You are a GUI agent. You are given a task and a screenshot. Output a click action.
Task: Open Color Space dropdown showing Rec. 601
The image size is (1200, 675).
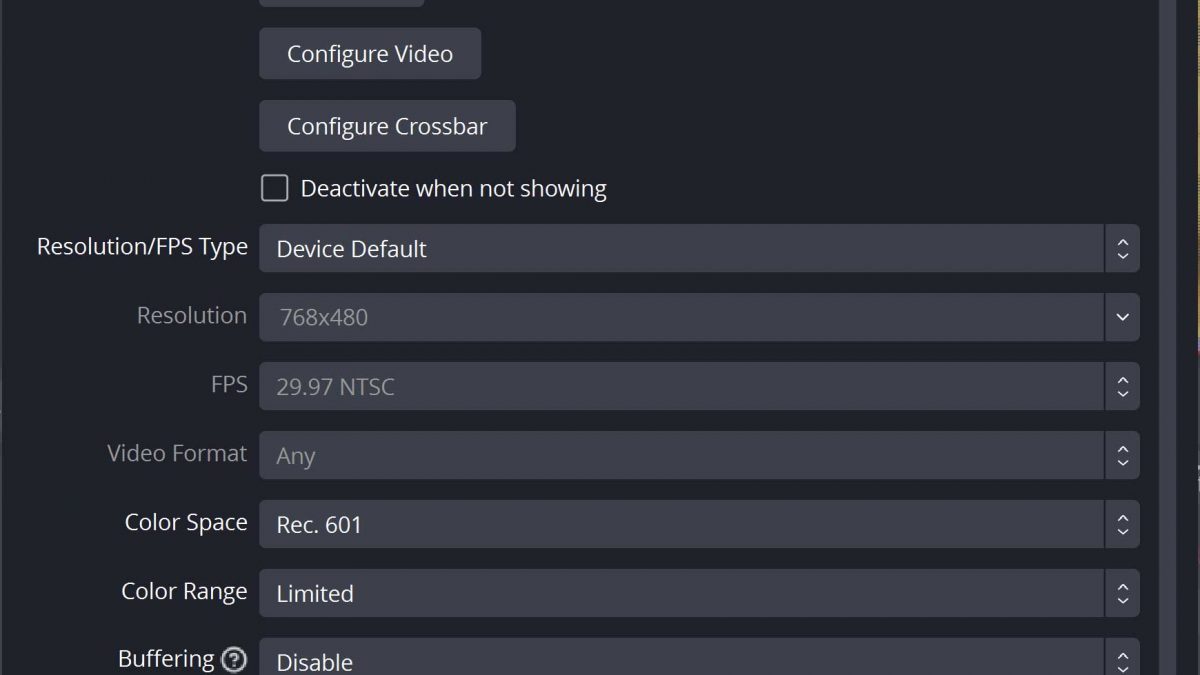point(680,524)
